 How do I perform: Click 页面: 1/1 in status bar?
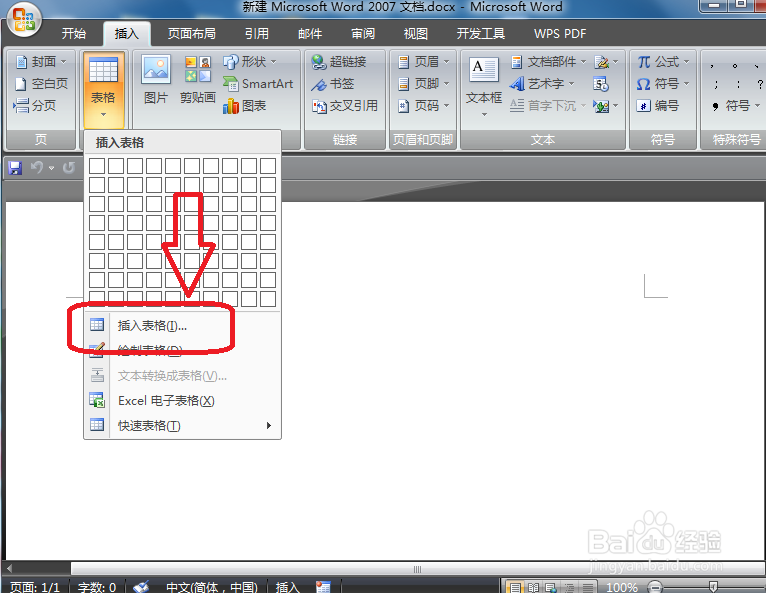[x=35, y=587]
